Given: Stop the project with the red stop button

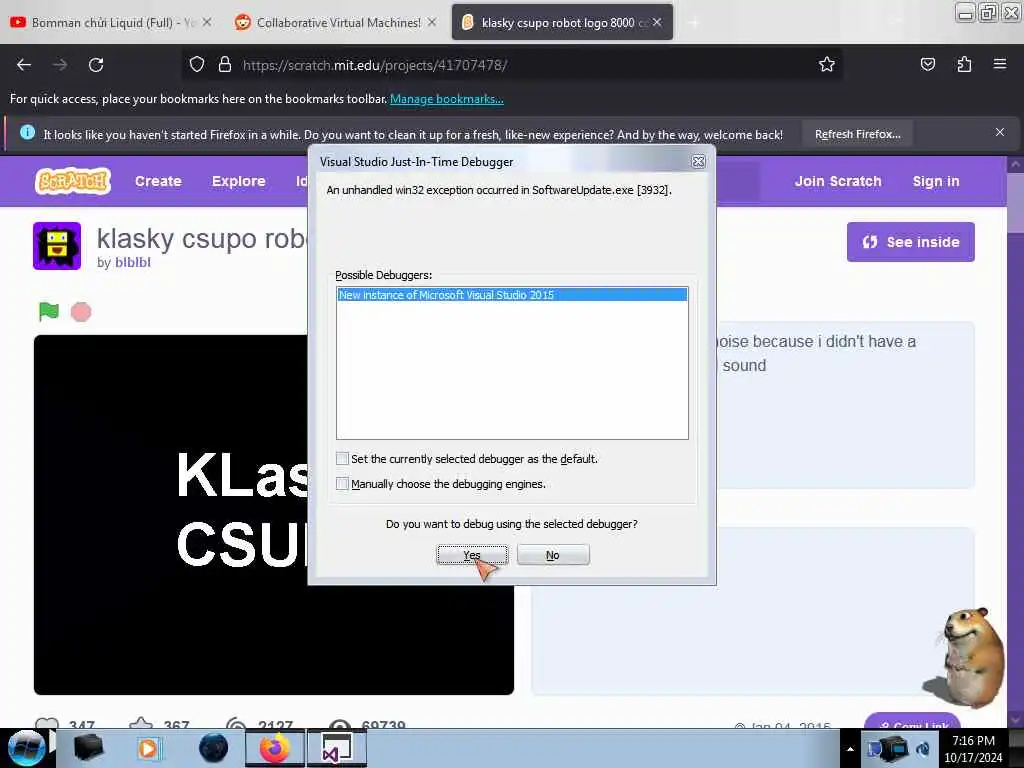Looking at the screenshot, I should 81,312.
